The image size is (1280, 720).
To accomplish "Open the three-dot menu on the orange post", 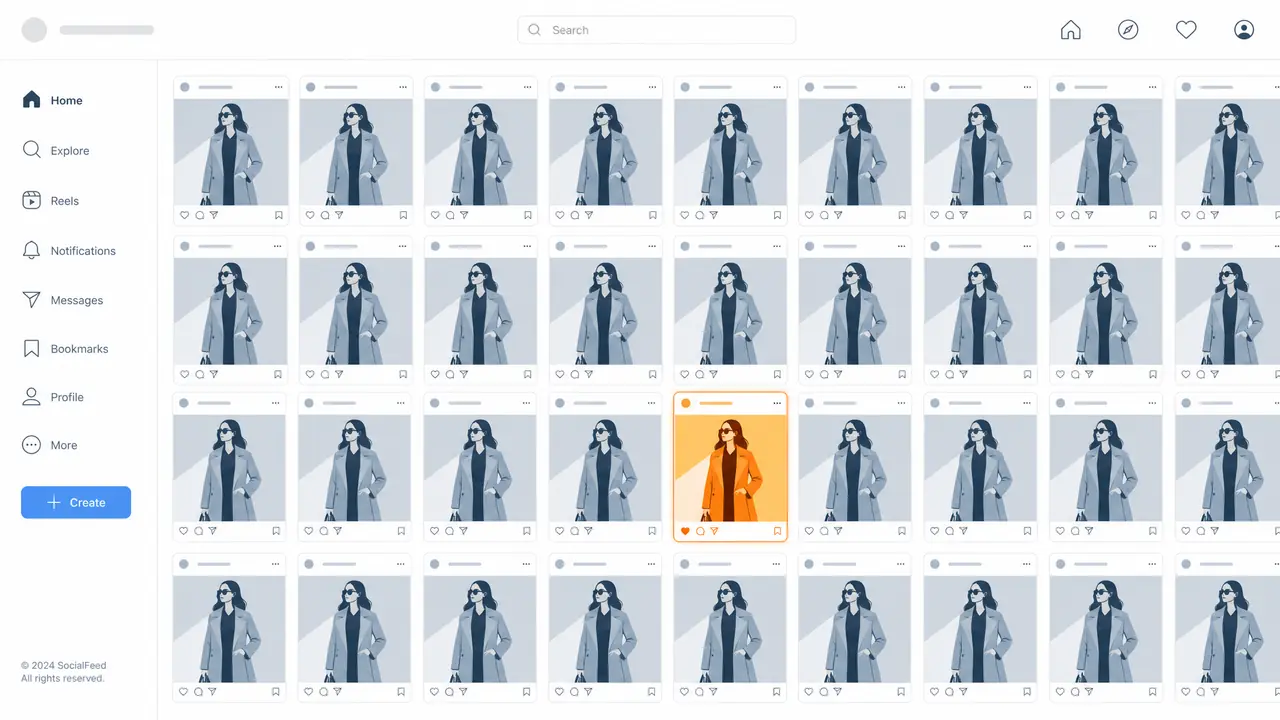I will (777, 403).
